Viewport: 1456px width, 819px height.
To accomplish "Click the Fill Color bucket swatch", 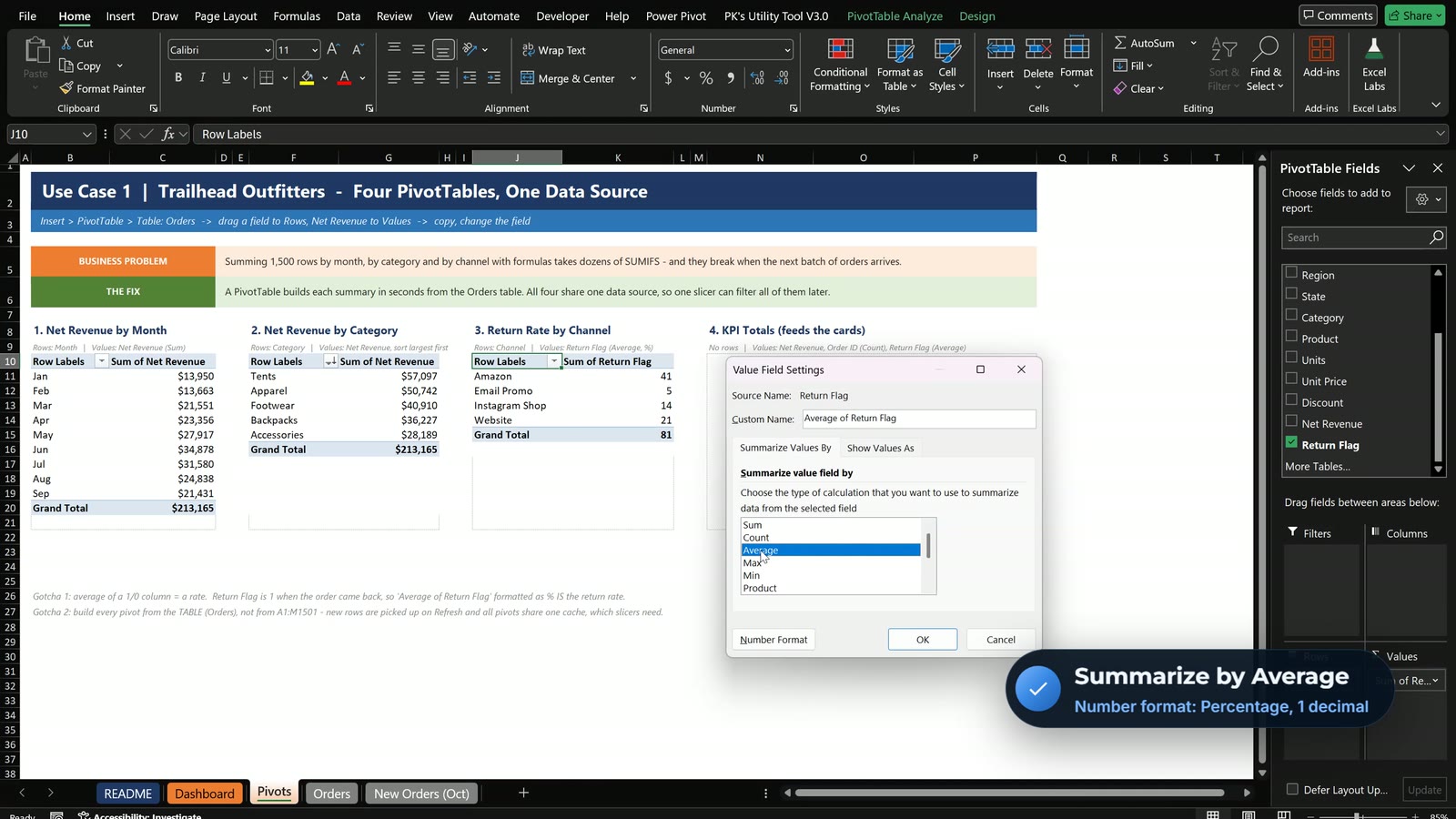I will coord(307,78).
